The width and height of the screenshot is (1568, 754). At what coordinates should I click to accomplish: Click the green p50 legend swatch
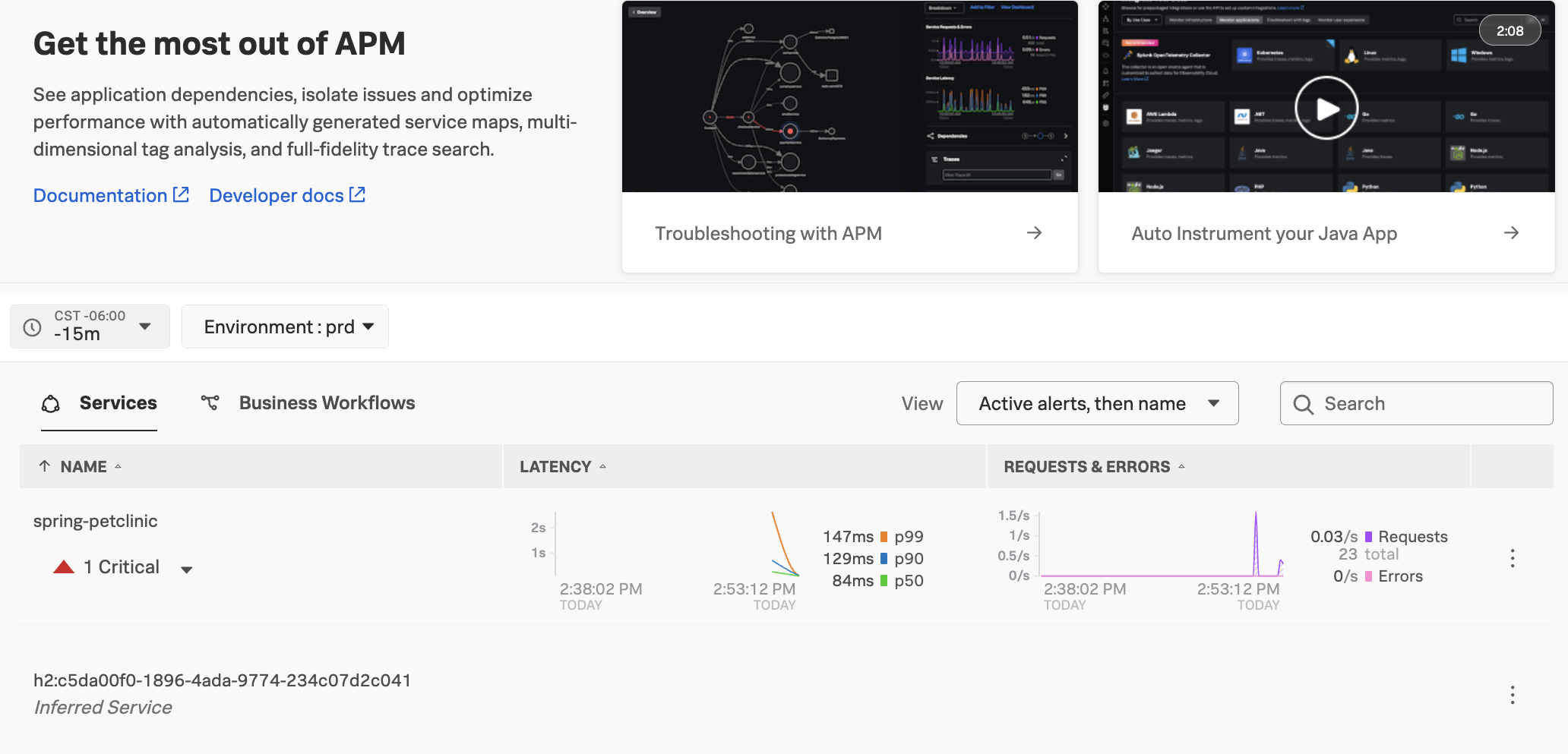(x=884, y=581)
